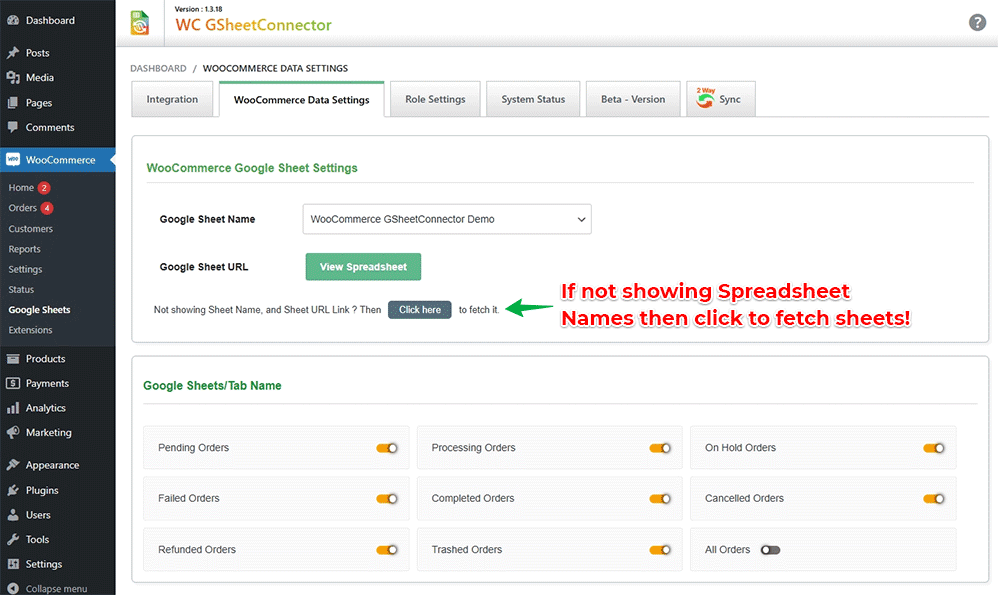The width and height of the screenshot is (1000, 595).
Task: Click the Click here fetch button
Action: (420, 310)
